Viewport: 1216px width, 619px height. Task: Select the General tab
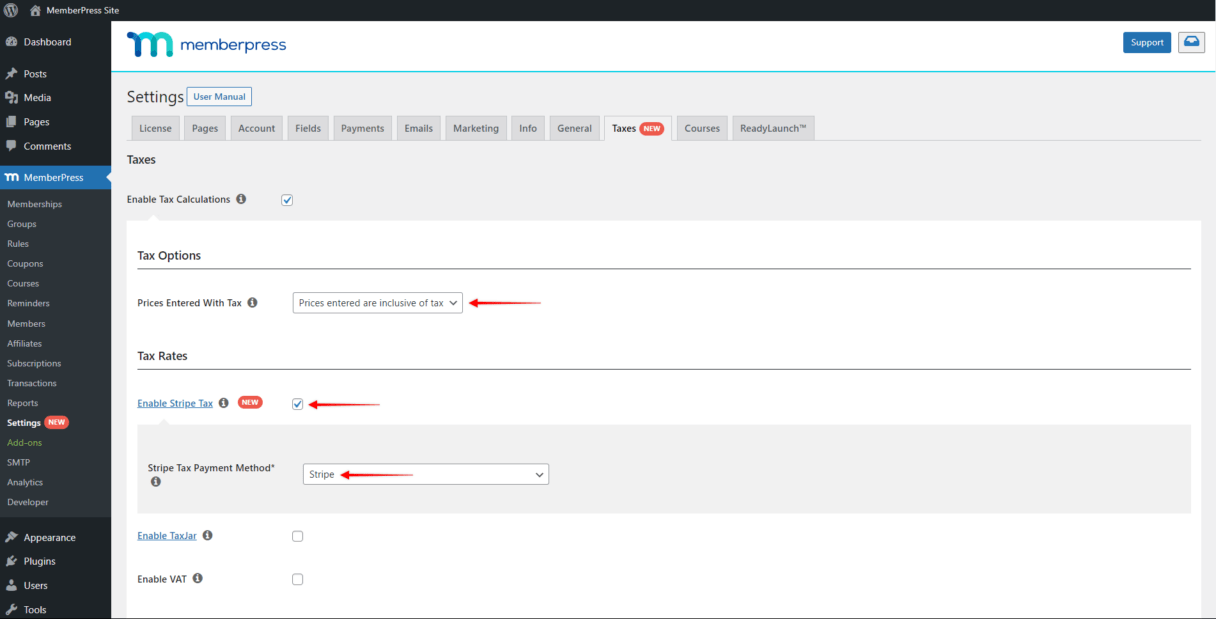tap(575, 128)
